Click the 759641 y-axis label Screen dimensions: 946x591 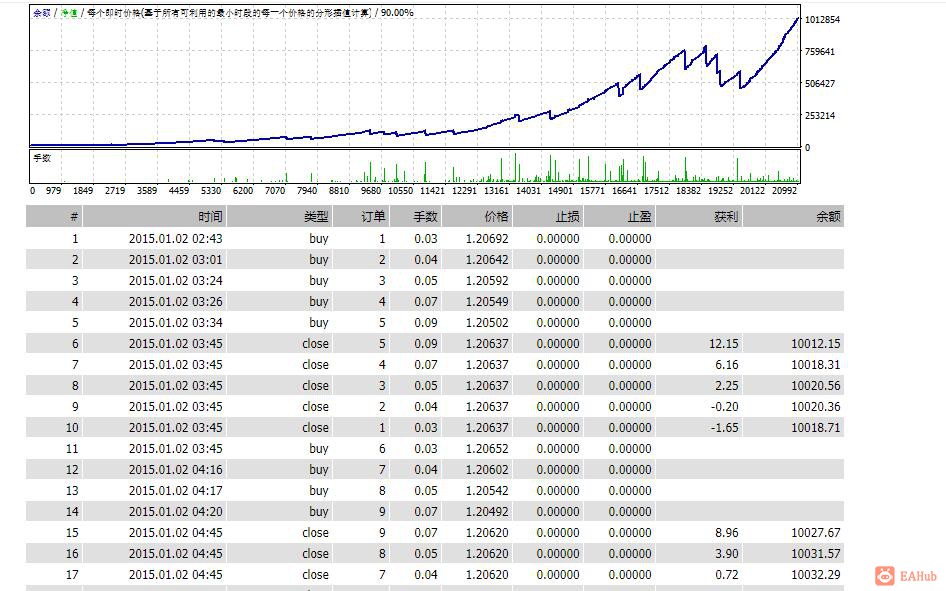click(x=820, y=52)
